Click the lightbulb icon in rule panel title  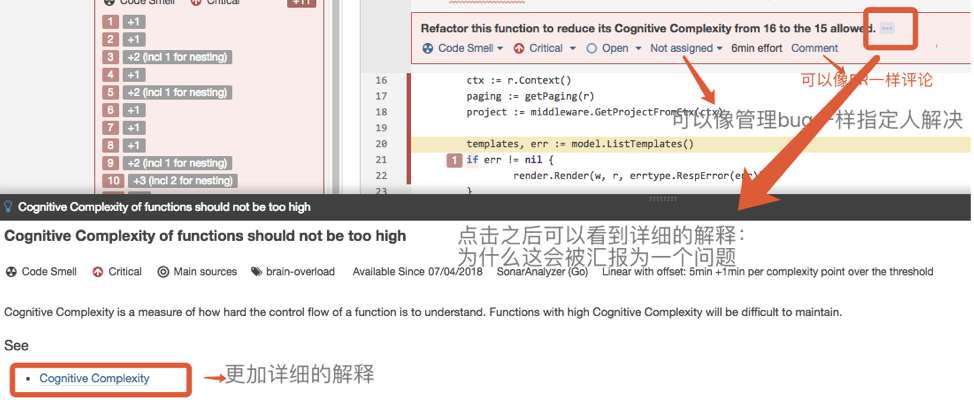9,207
